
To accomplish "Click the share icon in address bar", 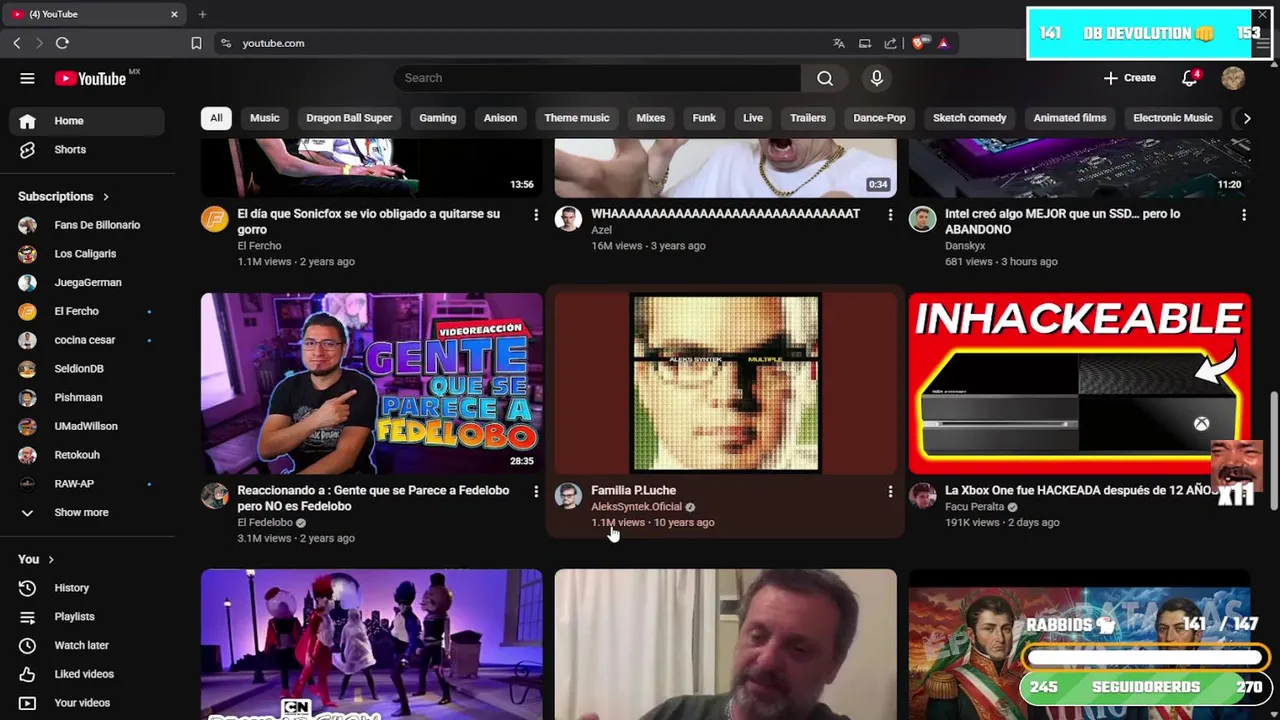I will point(890,43).
